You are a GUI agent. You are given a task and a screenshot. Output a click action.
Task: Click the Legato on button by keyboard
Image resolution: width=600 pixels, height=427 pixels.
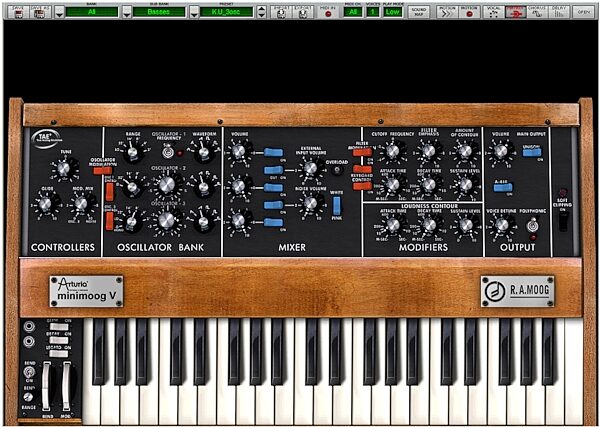pyautogui.click(x=59, y=354)
